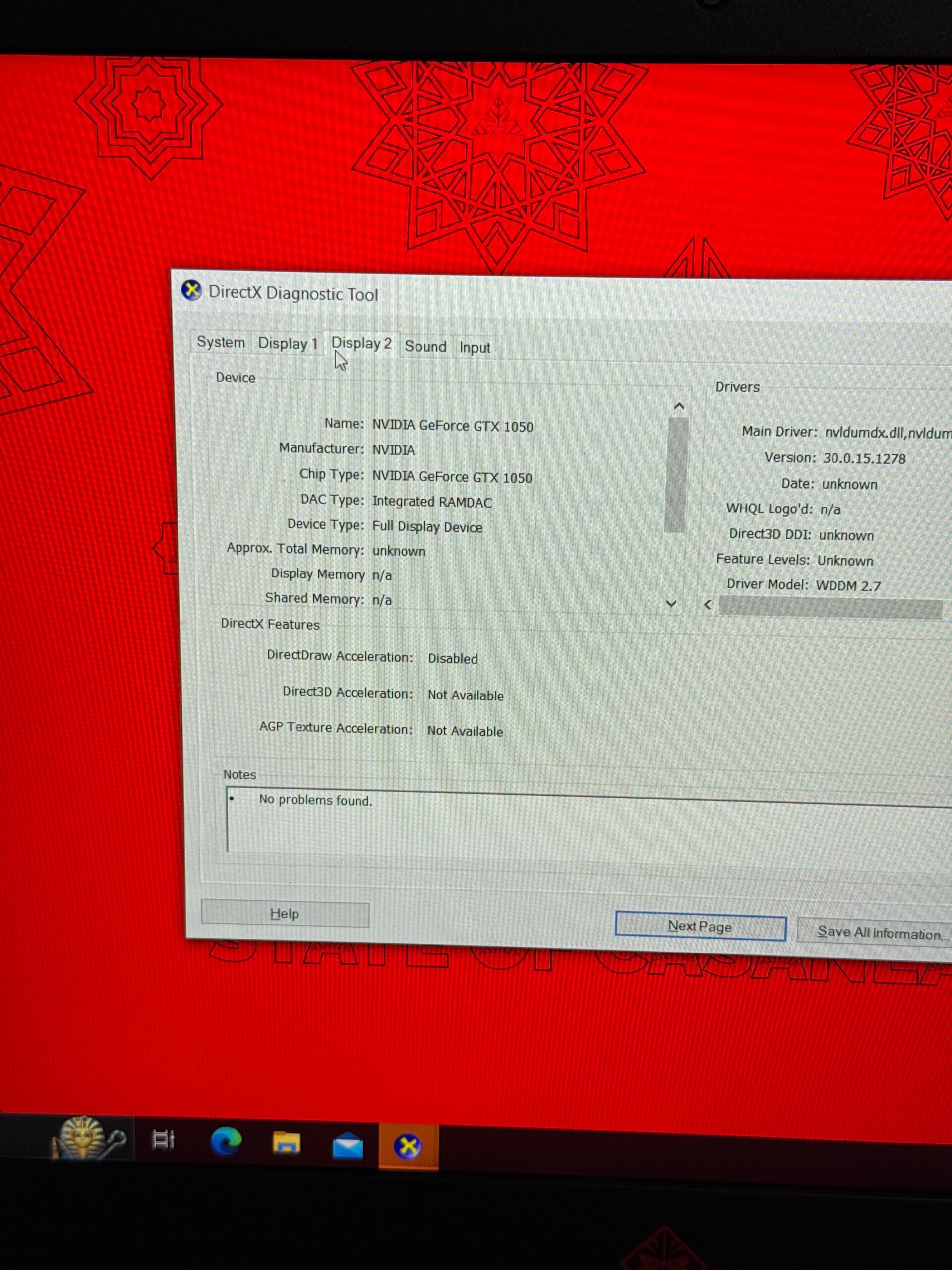Click the Help button
Viewport: 952px width, 1270px height.
click(x=285, y=913)
